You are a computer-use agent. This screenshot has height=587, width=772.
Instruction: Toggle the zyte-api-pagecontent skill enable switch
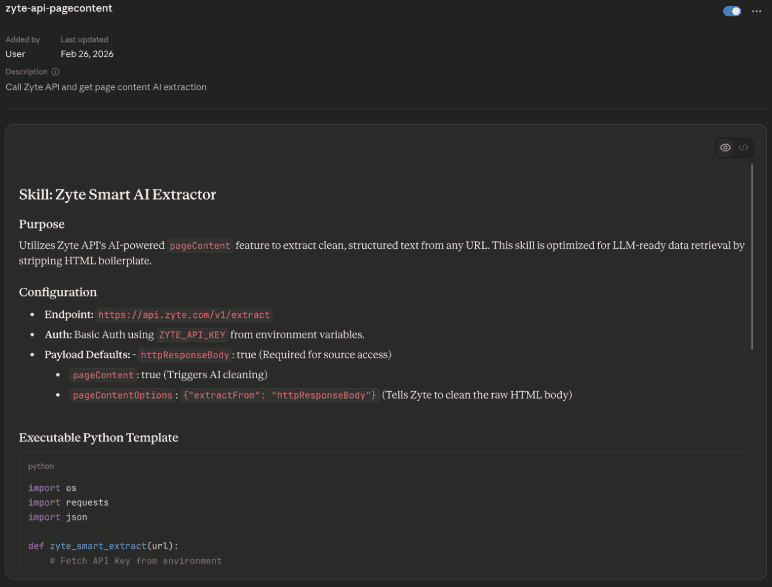pyautogui.click(x=732, y=11)
